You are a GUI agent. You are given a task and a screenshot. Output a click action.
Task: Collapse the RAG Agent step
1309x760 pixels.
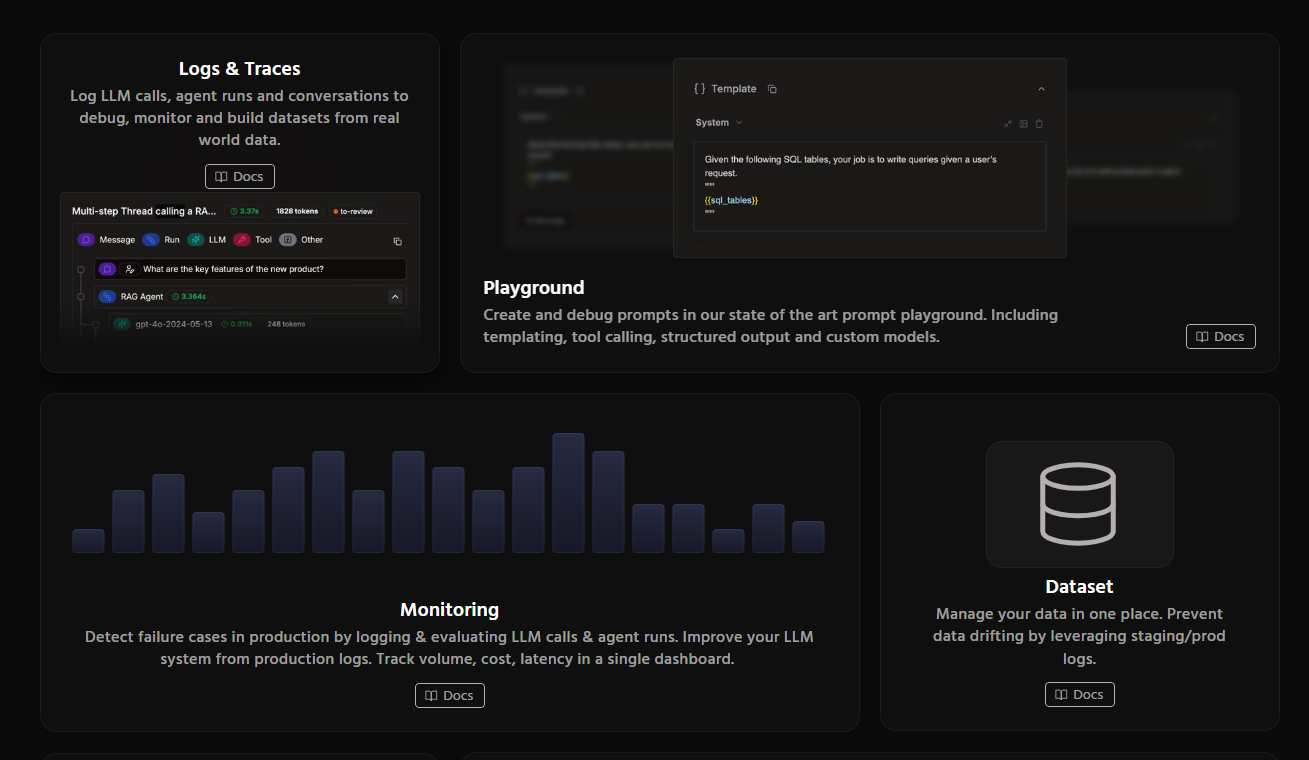[395, 297]
